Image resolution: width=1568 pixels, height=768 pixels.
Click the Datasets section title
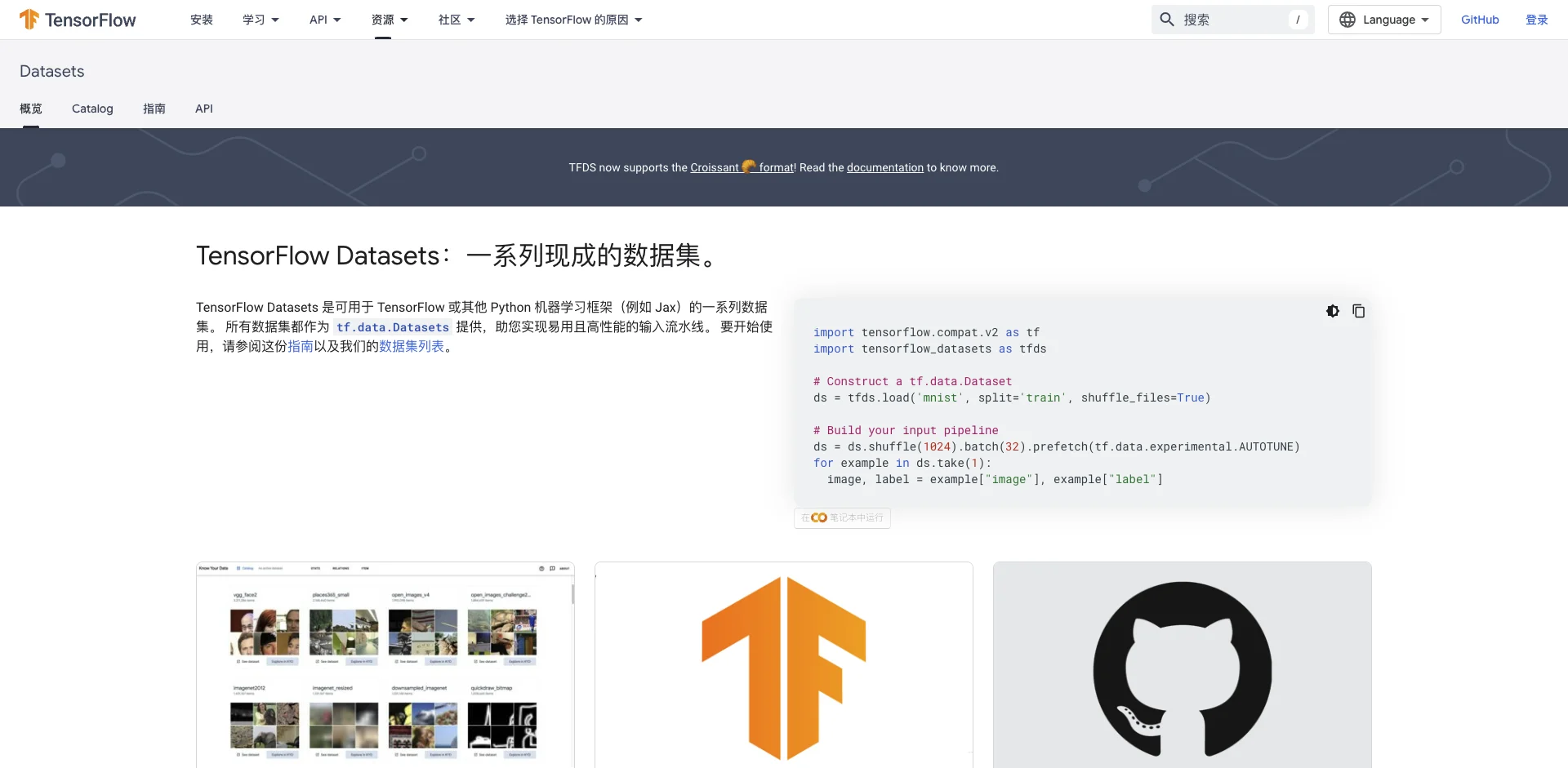pyautogui.click(x=52, y=71)
